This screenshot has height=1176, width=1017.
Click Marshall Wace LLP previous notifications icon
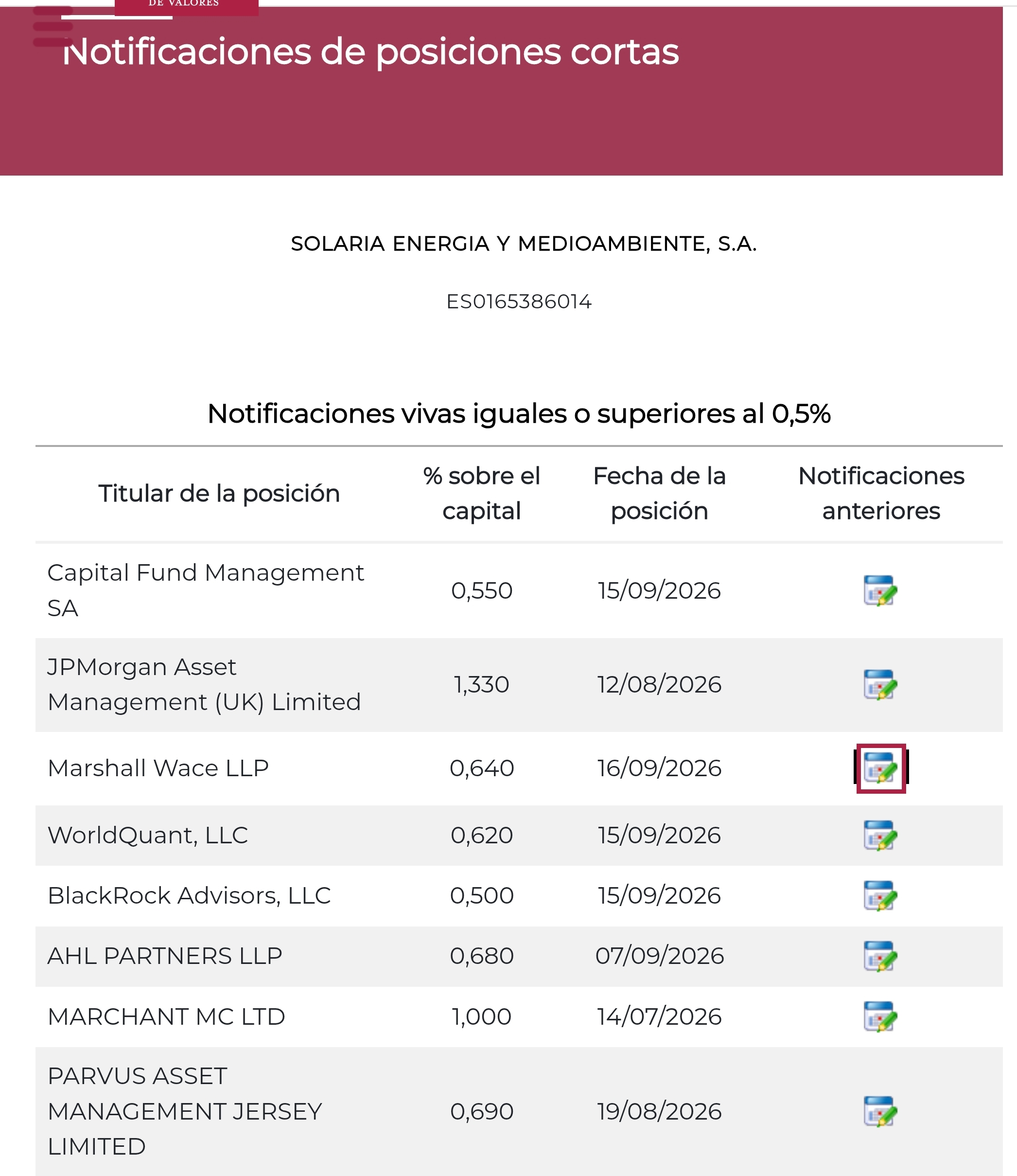[x=880, y=768]
